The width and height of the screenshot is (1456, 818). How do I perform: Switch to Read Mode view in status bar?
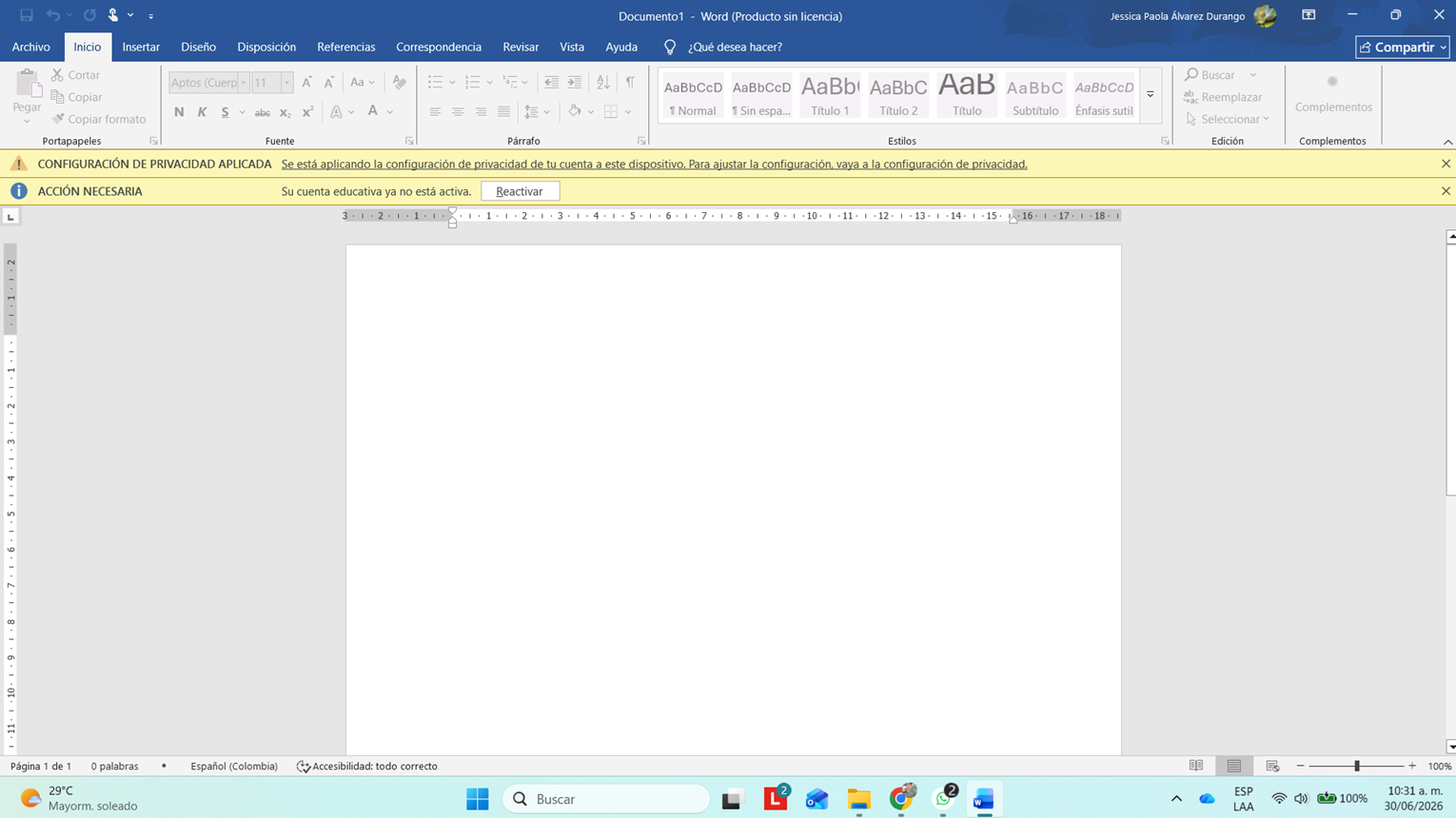[x=1196, y=766]
